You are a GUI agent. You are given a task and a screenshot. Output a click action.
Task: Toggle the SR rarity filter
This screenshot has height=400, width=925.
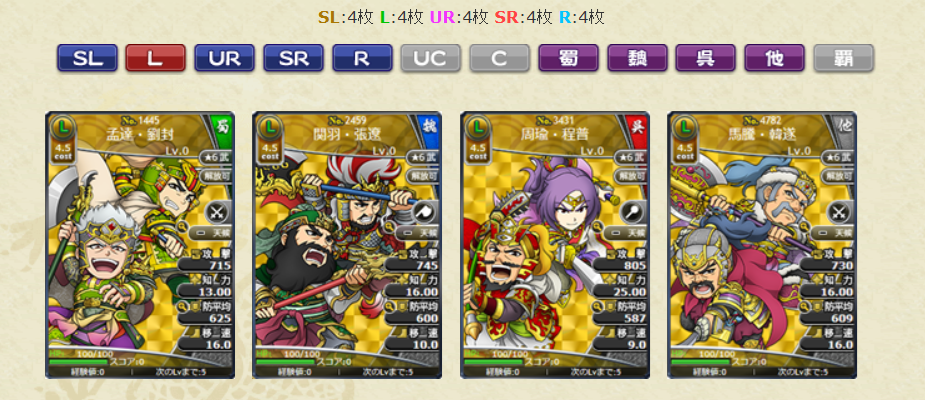[294, 58]
